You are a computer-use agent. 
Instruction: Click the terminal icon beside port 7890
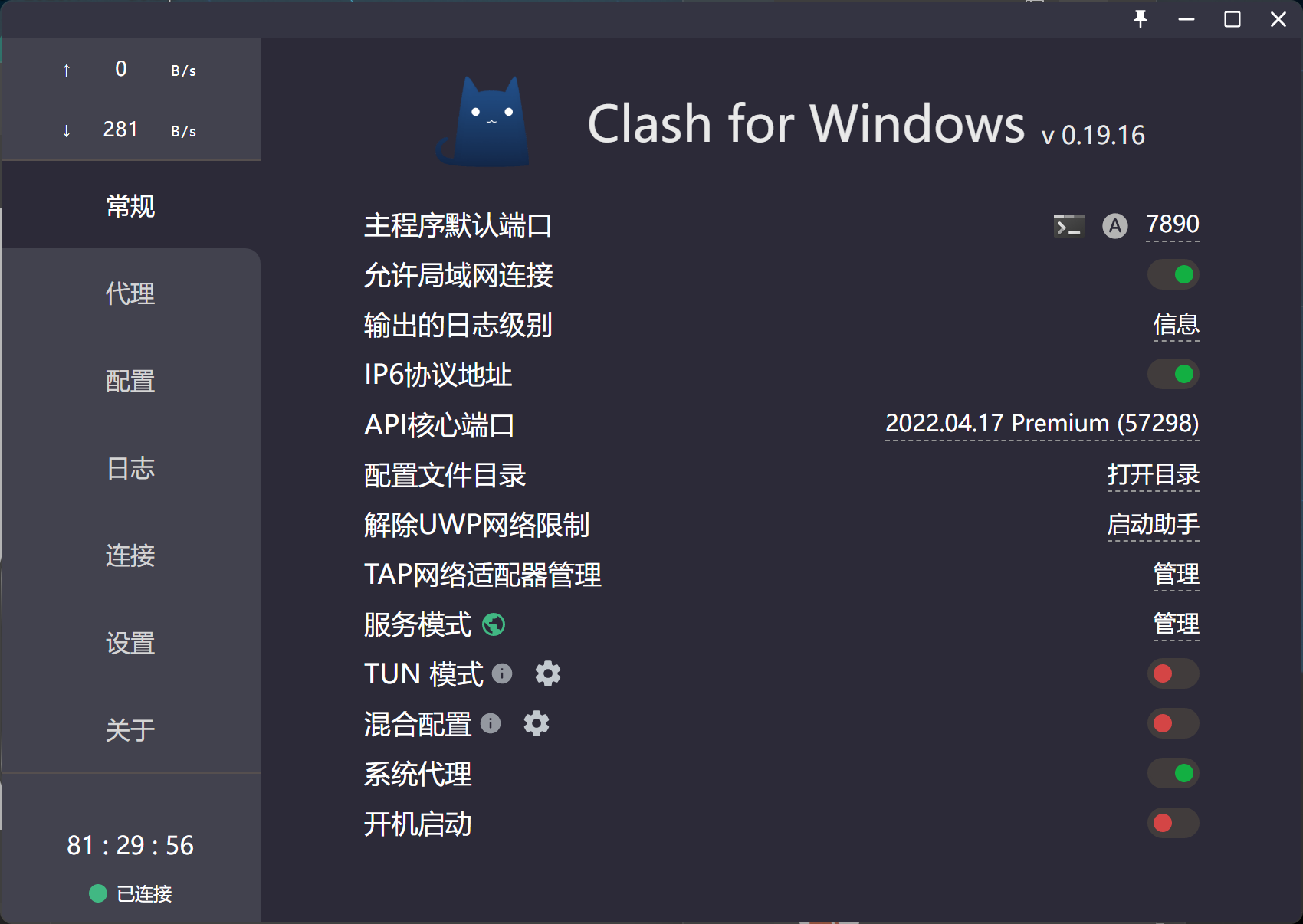1068,226
